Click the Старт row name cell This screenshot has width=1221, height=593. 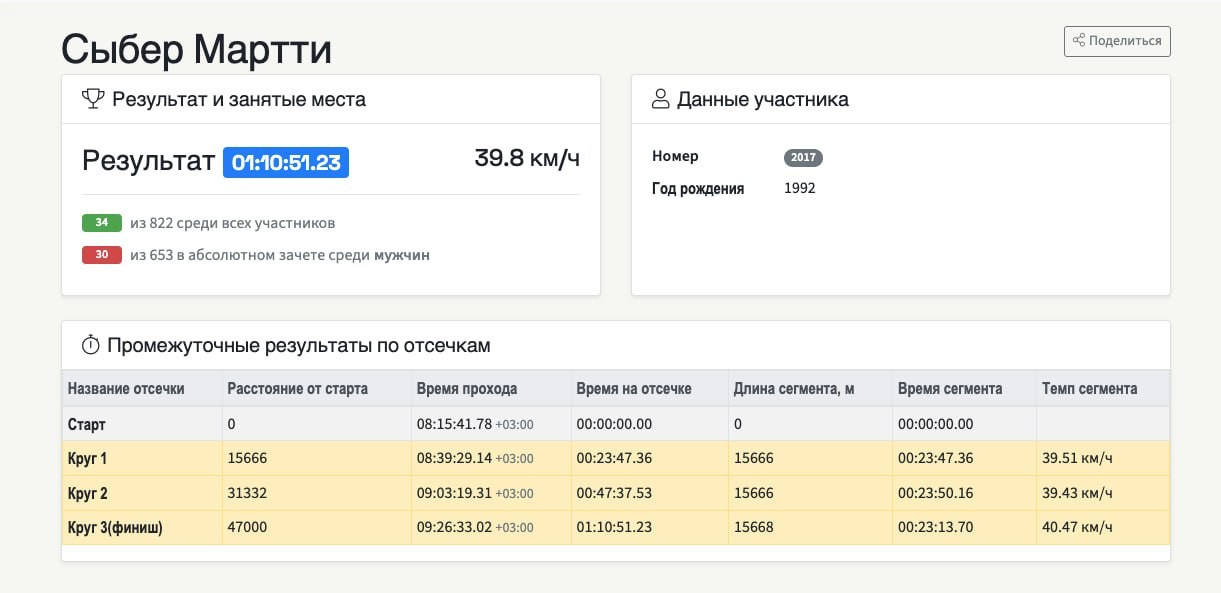[x=142, y=424]
